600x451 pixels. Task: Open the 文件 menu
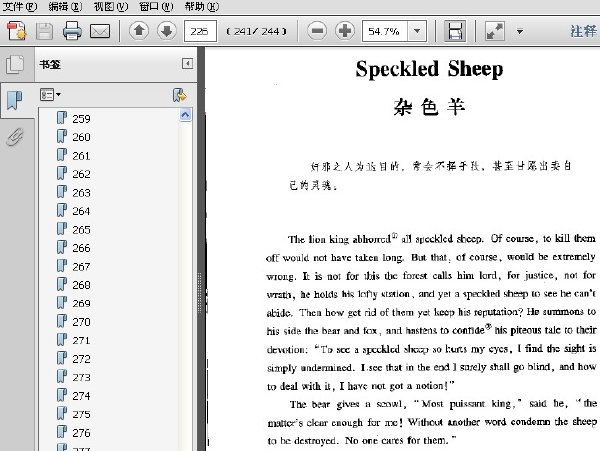click(x=20, y=6)
